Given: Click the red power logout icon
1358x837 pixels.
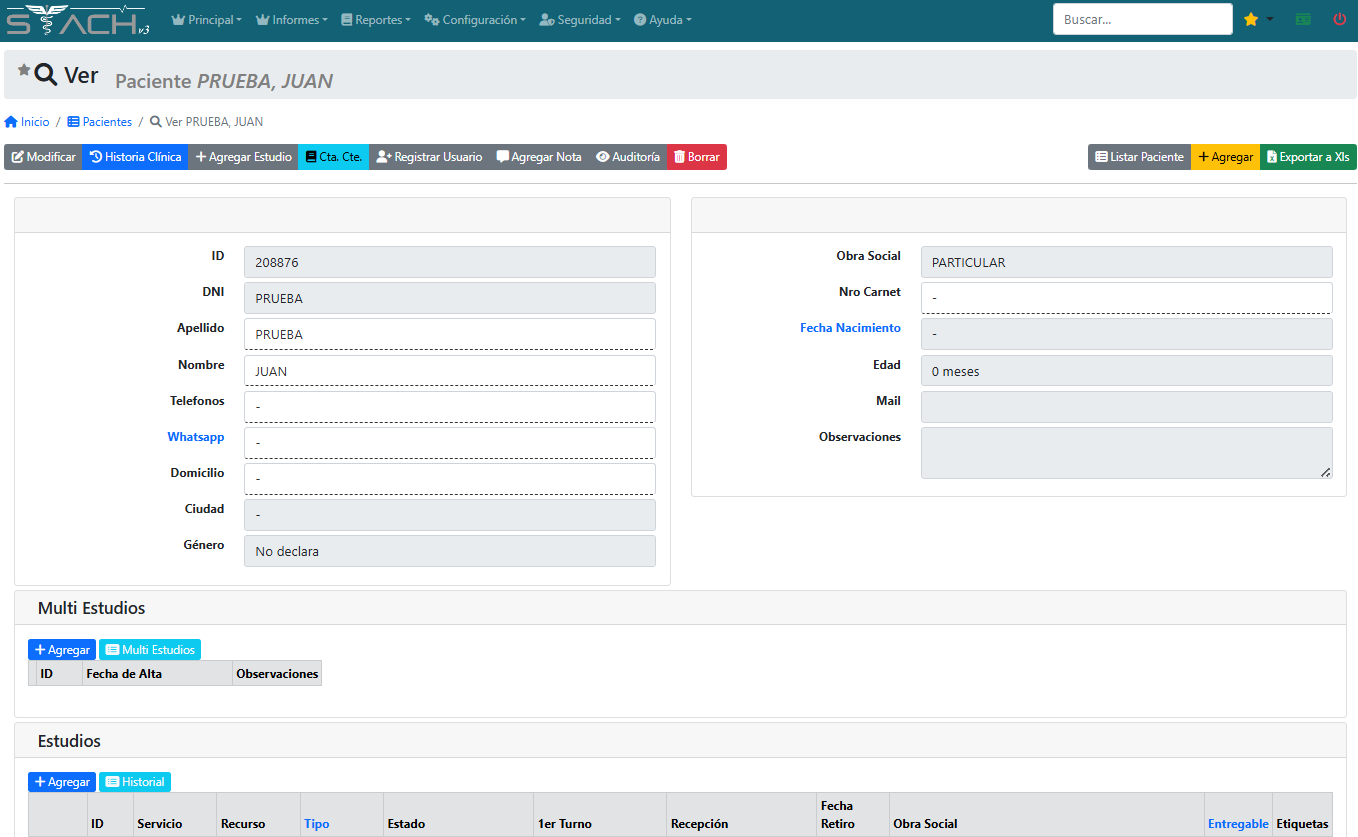Looking at the screenshot, I should click(x=1340, y=20).
